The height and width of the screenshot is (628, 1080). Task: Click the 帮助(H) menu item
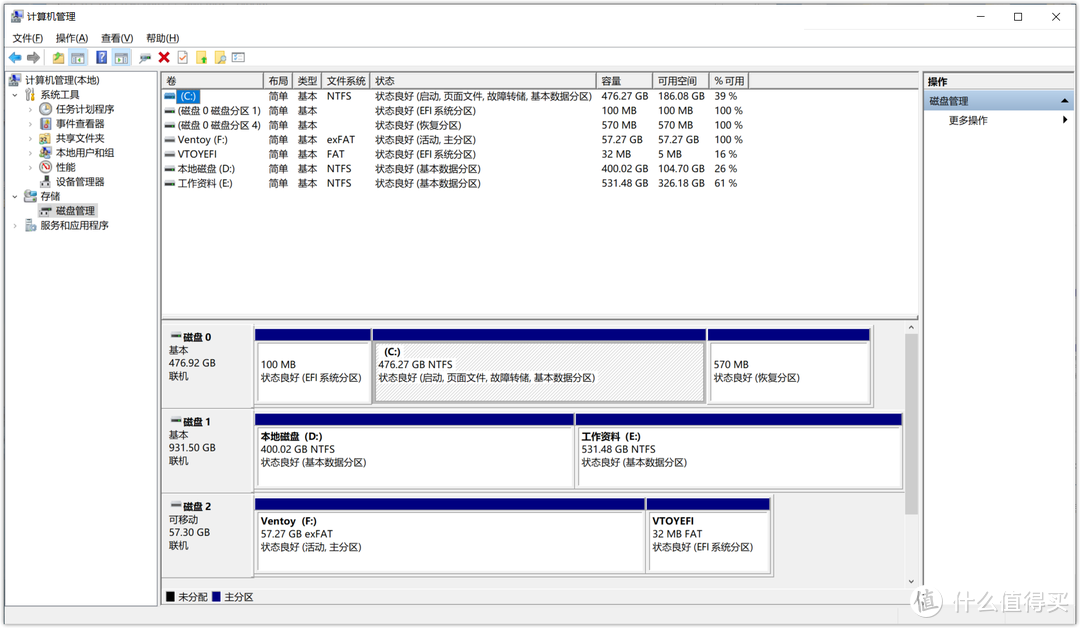click(x=161, y=37)
